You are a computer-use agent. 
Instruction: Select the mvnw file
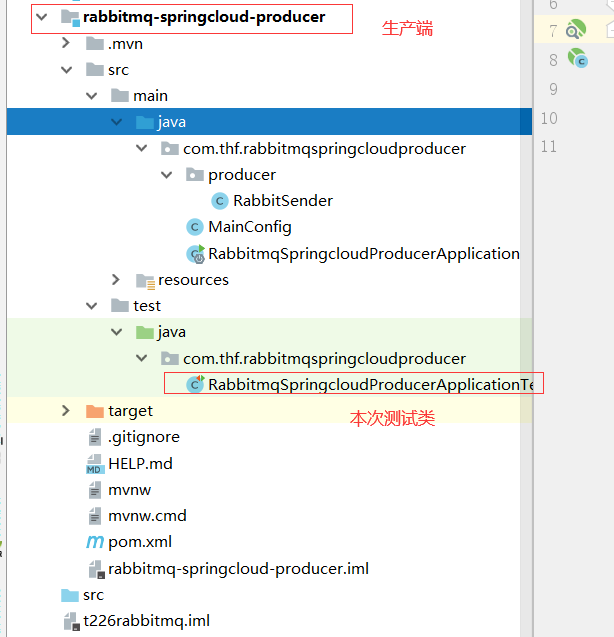[129, 490]
